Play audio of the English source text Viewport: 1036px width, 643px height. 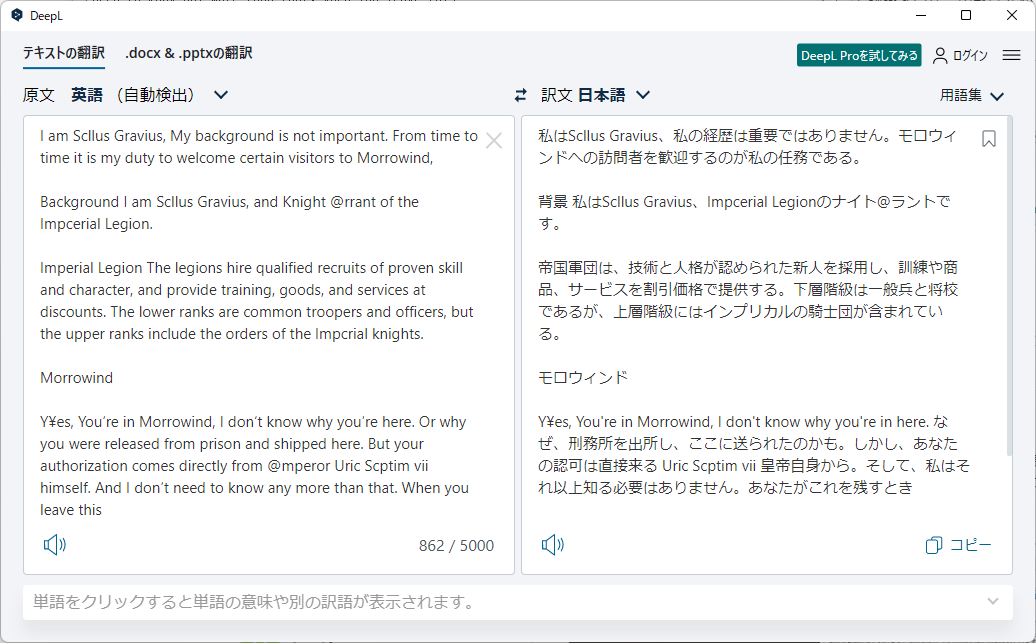point(56,544)
